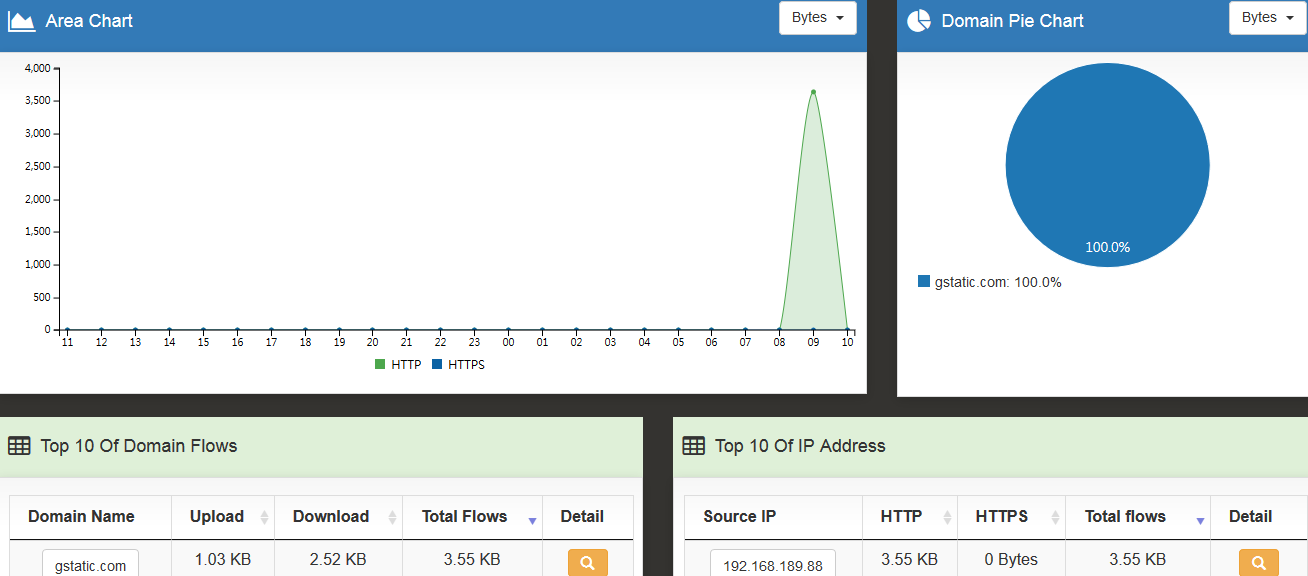Toggle HTTPS series in chart legend
The image size is (1308, 576).
(x=458, y=365)
